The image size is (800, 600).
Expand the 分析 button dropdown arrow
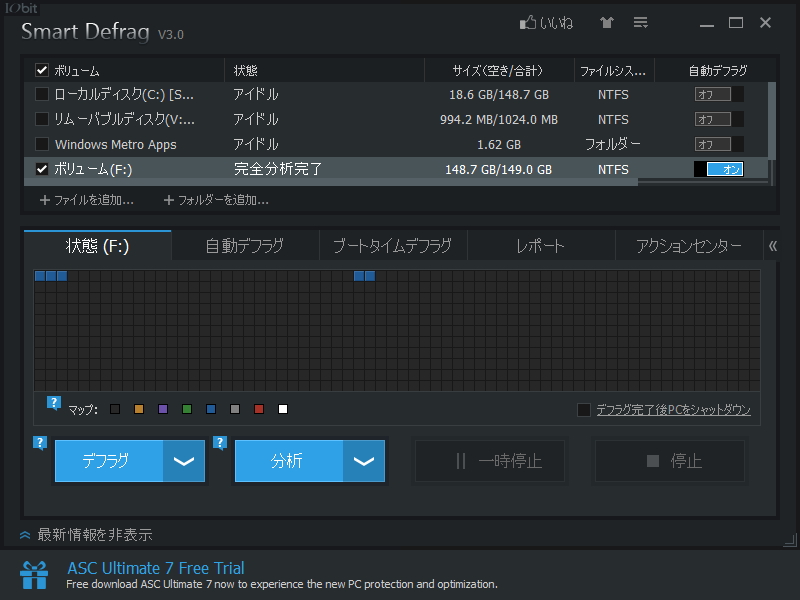(364, 461)
